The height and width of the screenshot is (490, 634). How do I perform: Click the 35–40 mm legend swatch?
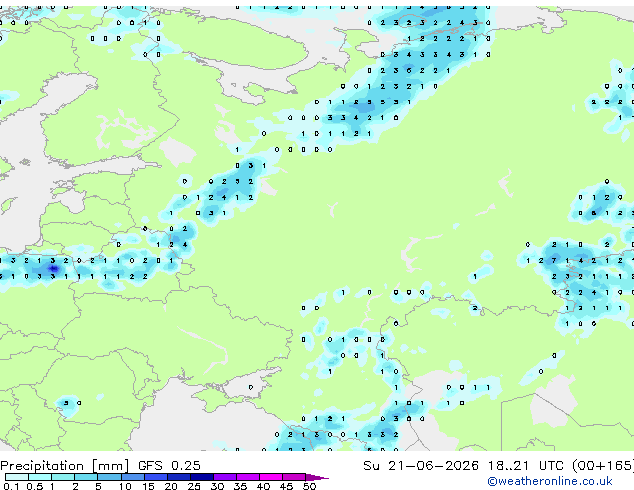click(x=247, y=477)
